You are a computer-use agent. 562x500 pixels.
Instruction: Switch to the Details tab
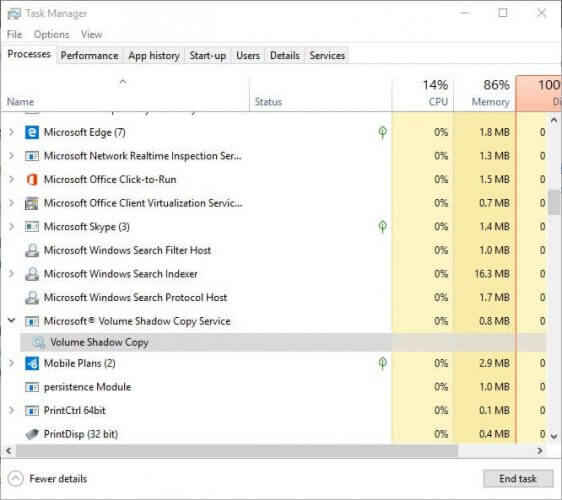point(285,56)
